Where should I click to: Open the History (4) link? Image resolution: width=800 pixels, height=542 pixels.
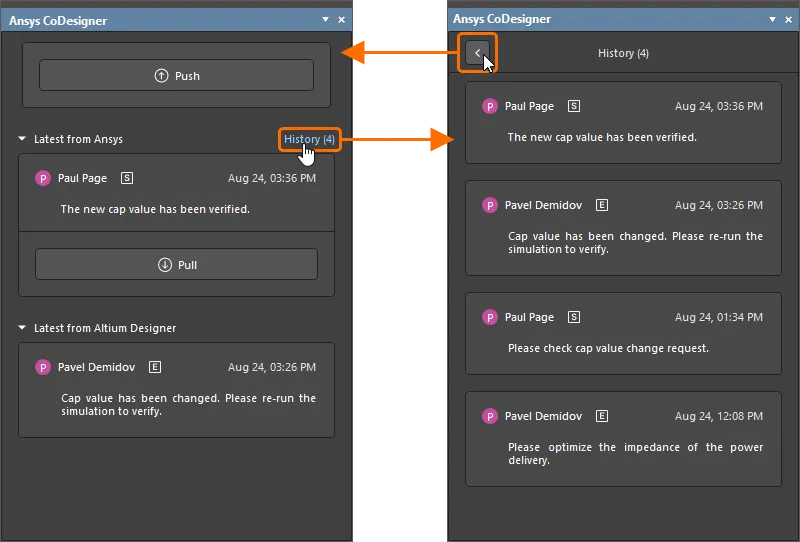point(309,139)
